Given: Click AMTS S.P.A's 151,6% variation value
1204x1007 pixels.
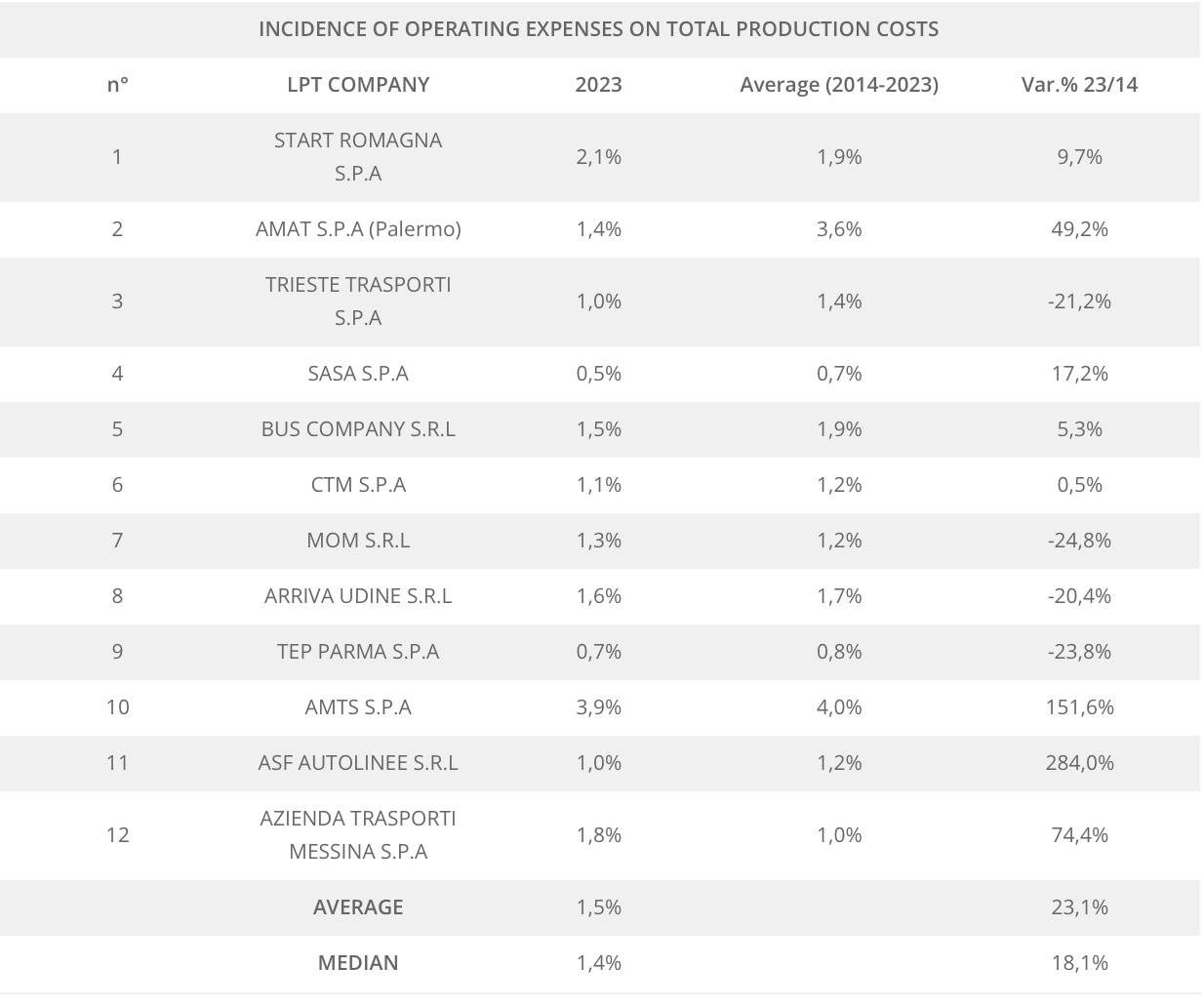Looking at the screenshot, I should [1079, 707].
